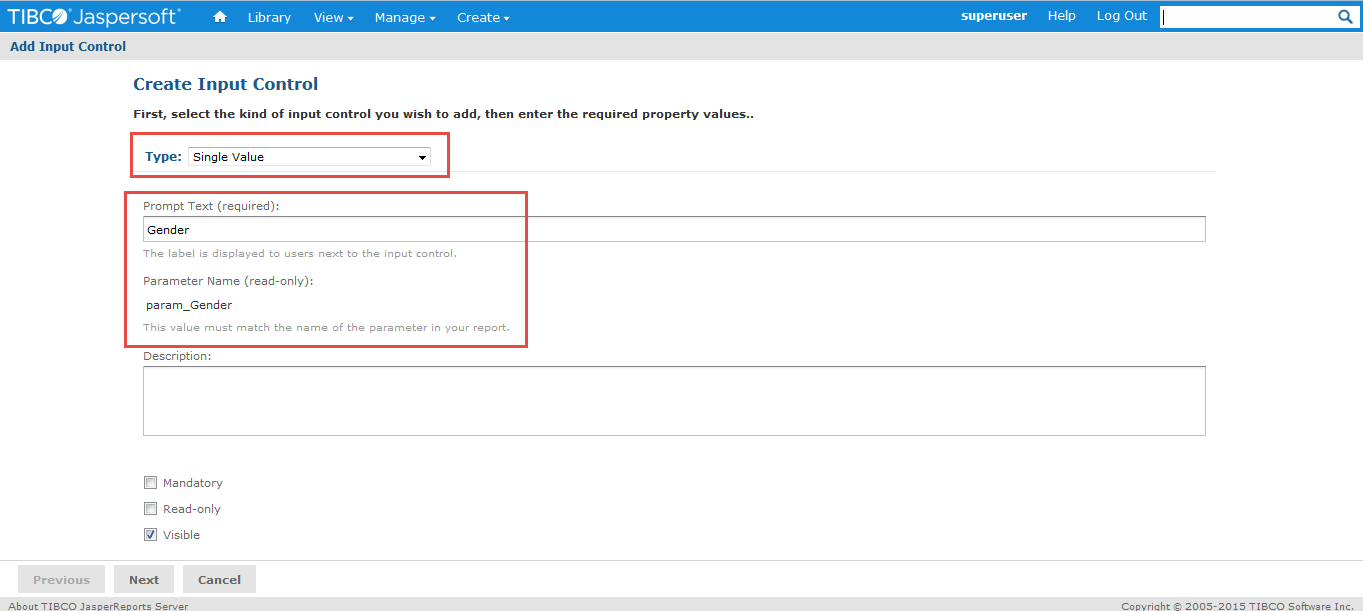The height and width of the screenshot is (611, 1363).
Task: Click the search magnifier icon
Action: tap(1345, 16)
